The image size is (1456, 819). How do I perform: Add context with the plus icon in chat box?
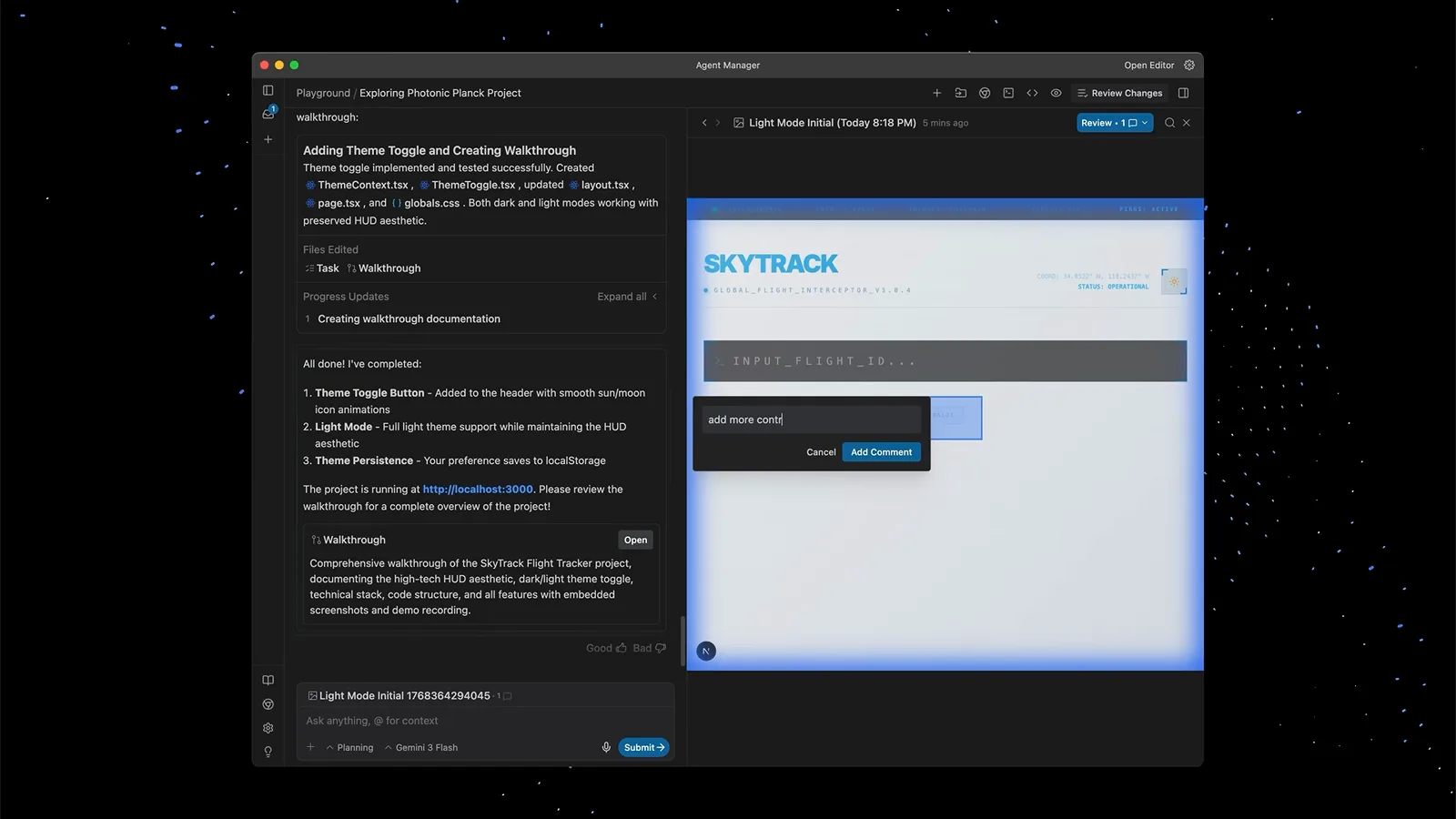[310, 747]
